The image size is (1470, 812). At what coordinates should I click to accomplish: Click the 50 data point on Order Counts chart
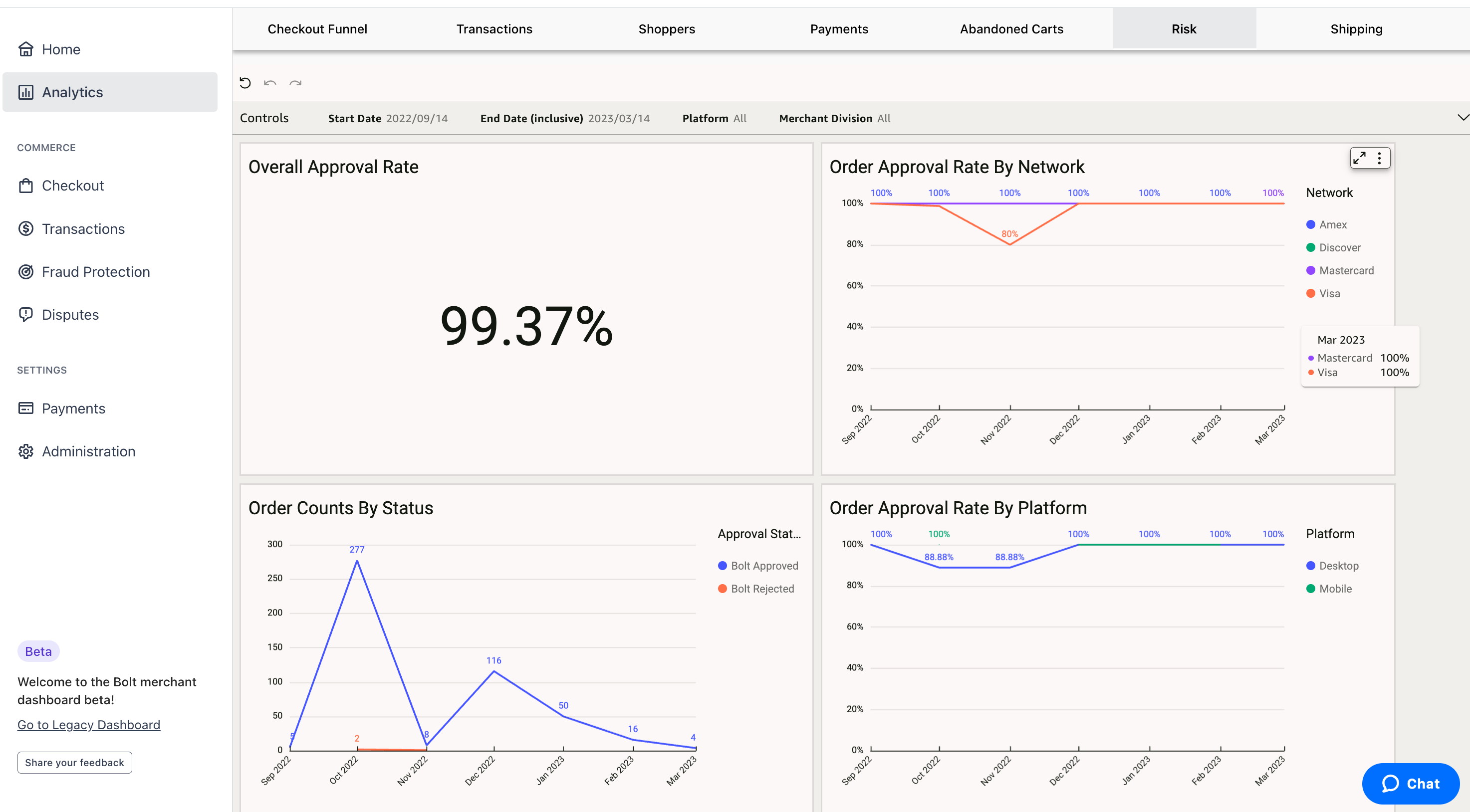pos(563,716)
